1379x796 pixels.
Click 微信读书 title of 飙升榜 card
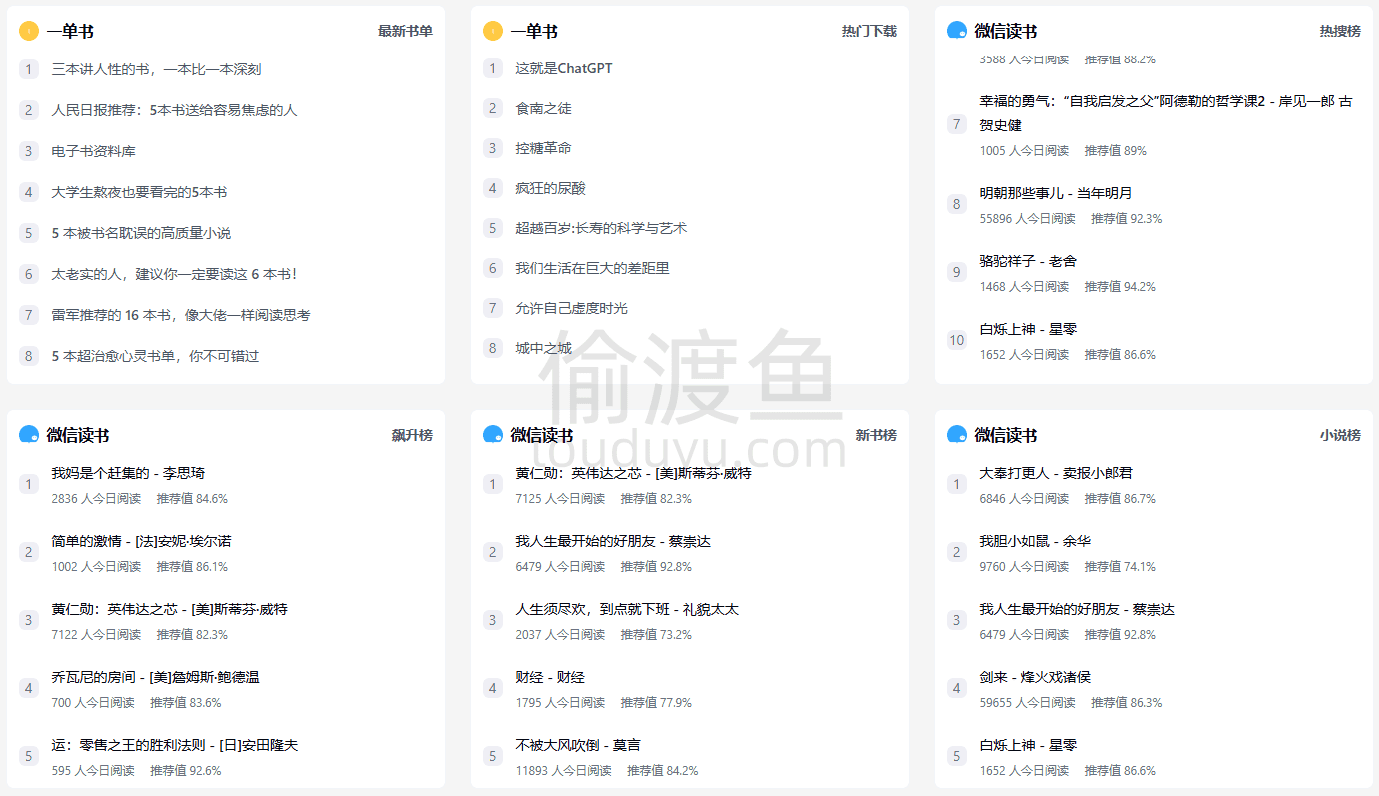78,435
